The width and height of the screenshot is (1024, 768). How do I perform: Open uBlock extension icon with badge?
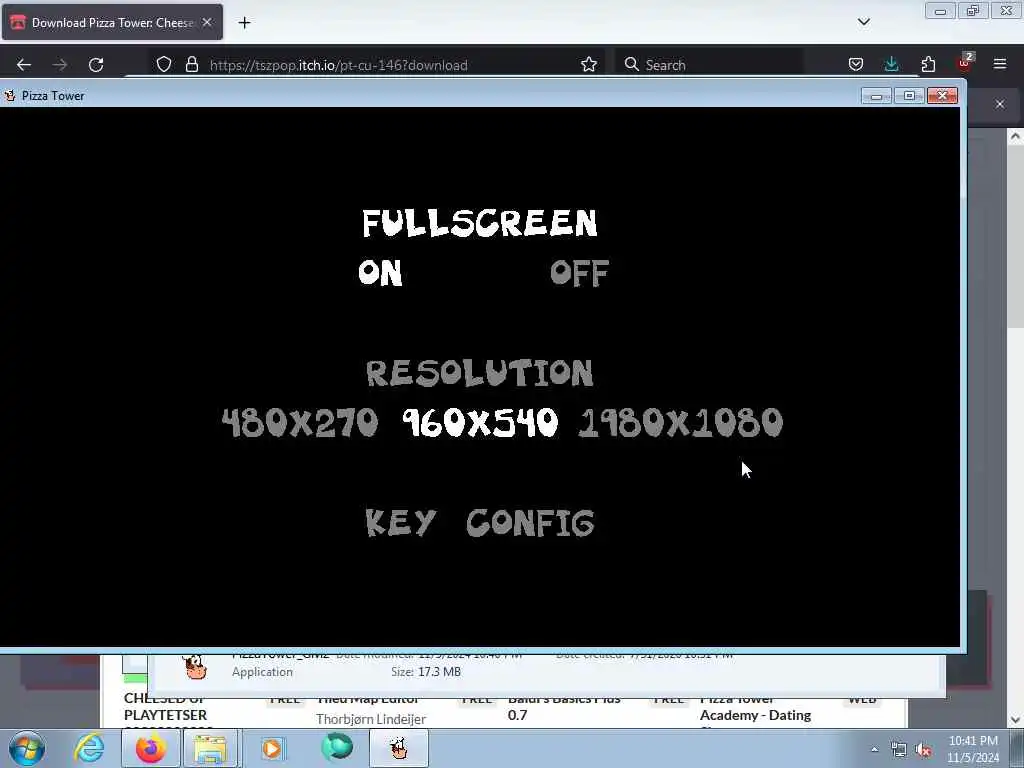pyautogui.click(x=965, y=63)
